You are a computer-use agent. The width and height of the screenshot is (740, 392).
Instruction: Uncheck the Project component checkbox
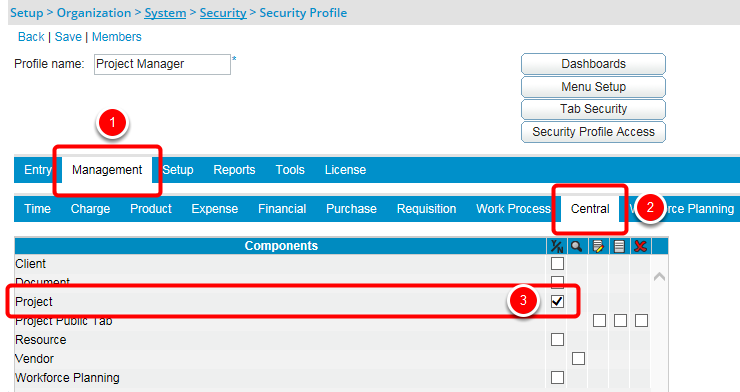point(557,301)
